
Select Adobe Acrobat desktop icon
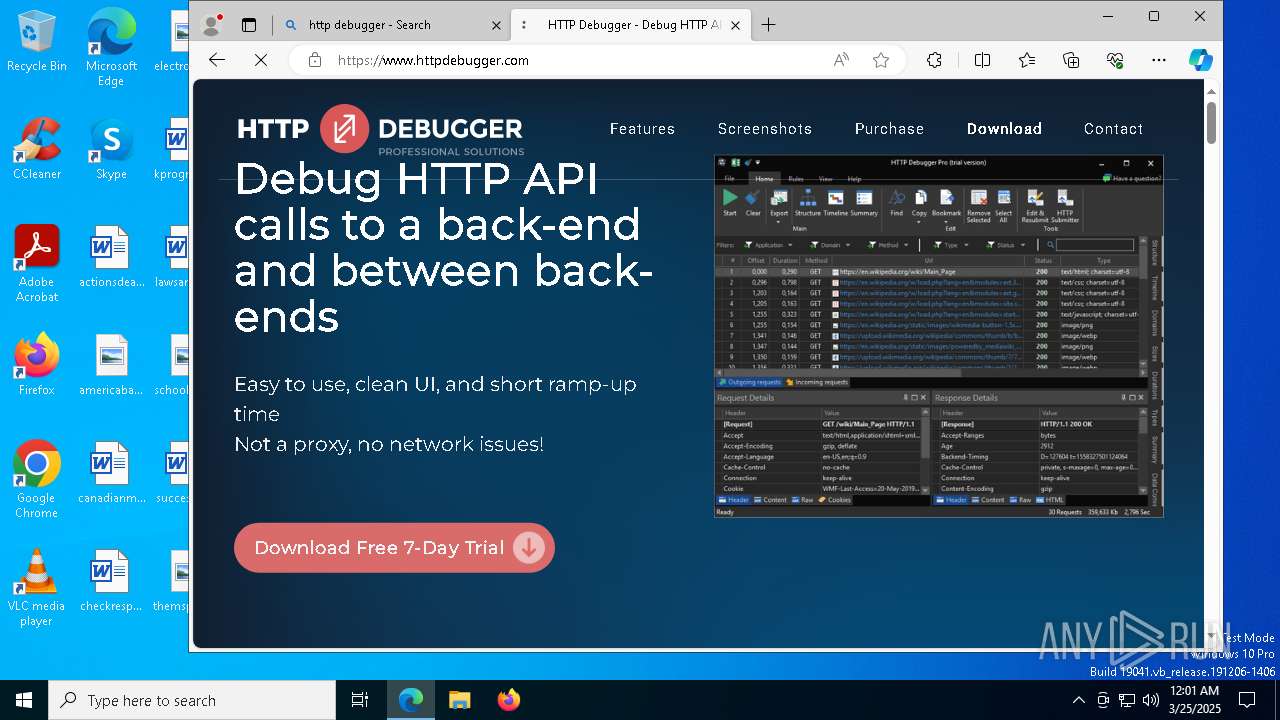pos(37,263)
